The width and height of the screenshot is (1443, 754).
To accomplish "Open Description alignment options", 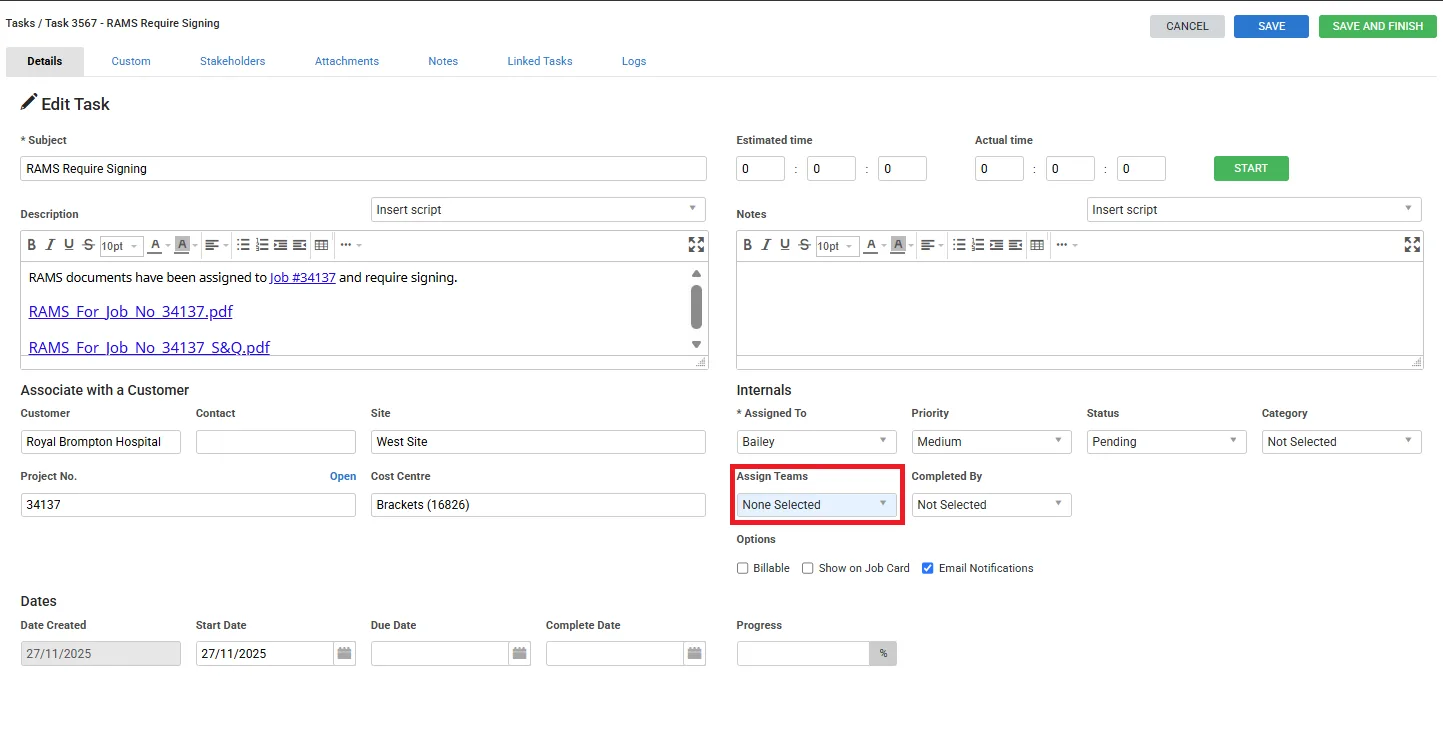I will [216, 245].
